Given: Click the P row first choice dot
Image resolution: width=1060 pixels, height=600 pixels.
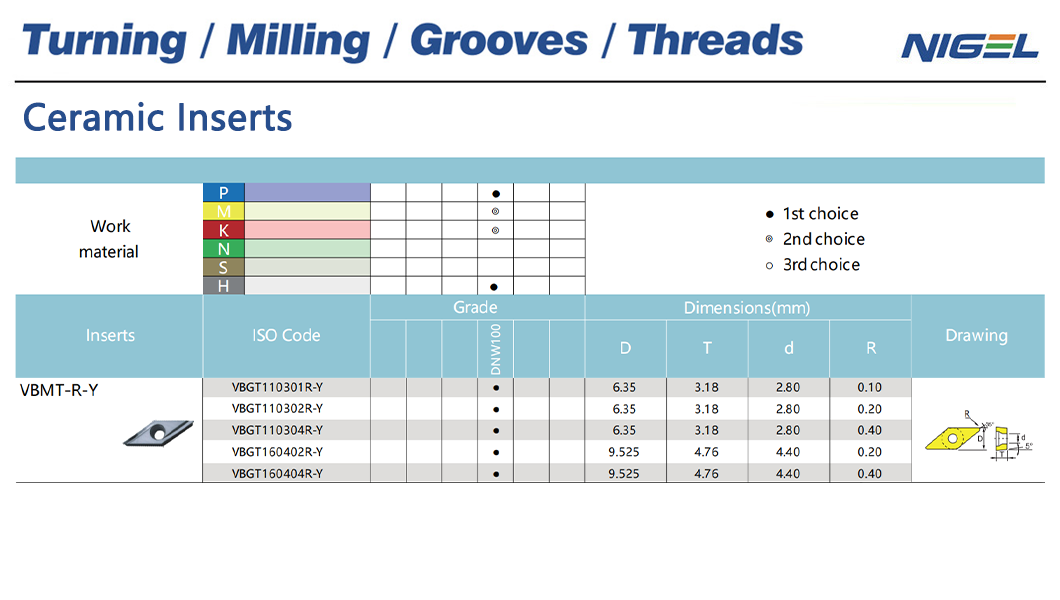Looking at the screenshot, I should point(496,194).
